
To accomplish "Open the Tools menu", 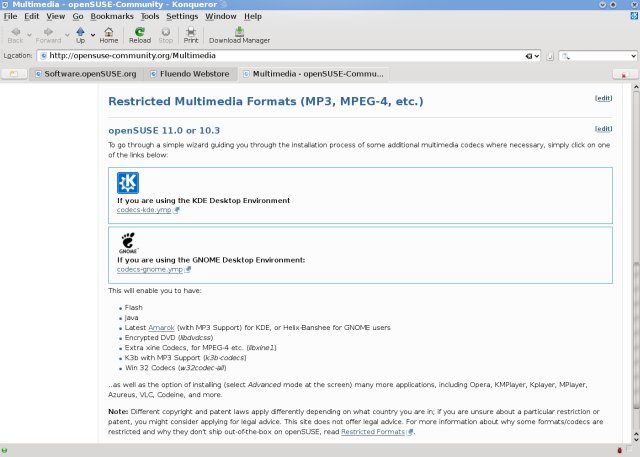I will coord(150,16).
